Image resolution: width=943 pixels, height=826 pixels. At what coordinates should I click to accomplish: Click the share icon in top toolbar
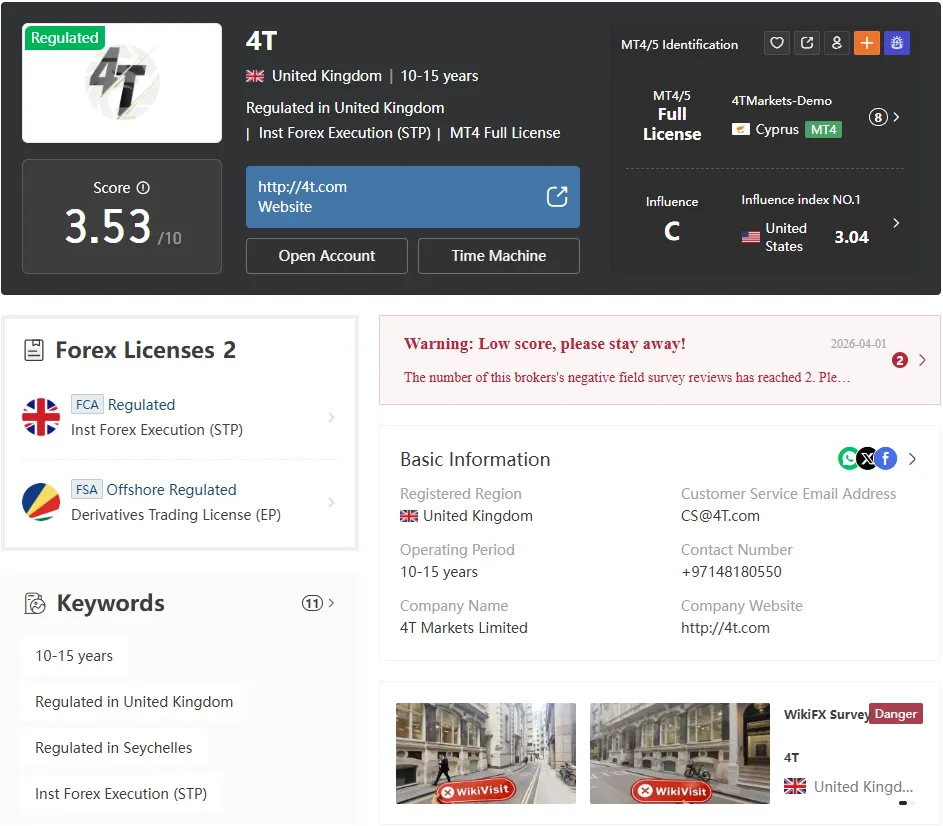click(x=806, y=43)
